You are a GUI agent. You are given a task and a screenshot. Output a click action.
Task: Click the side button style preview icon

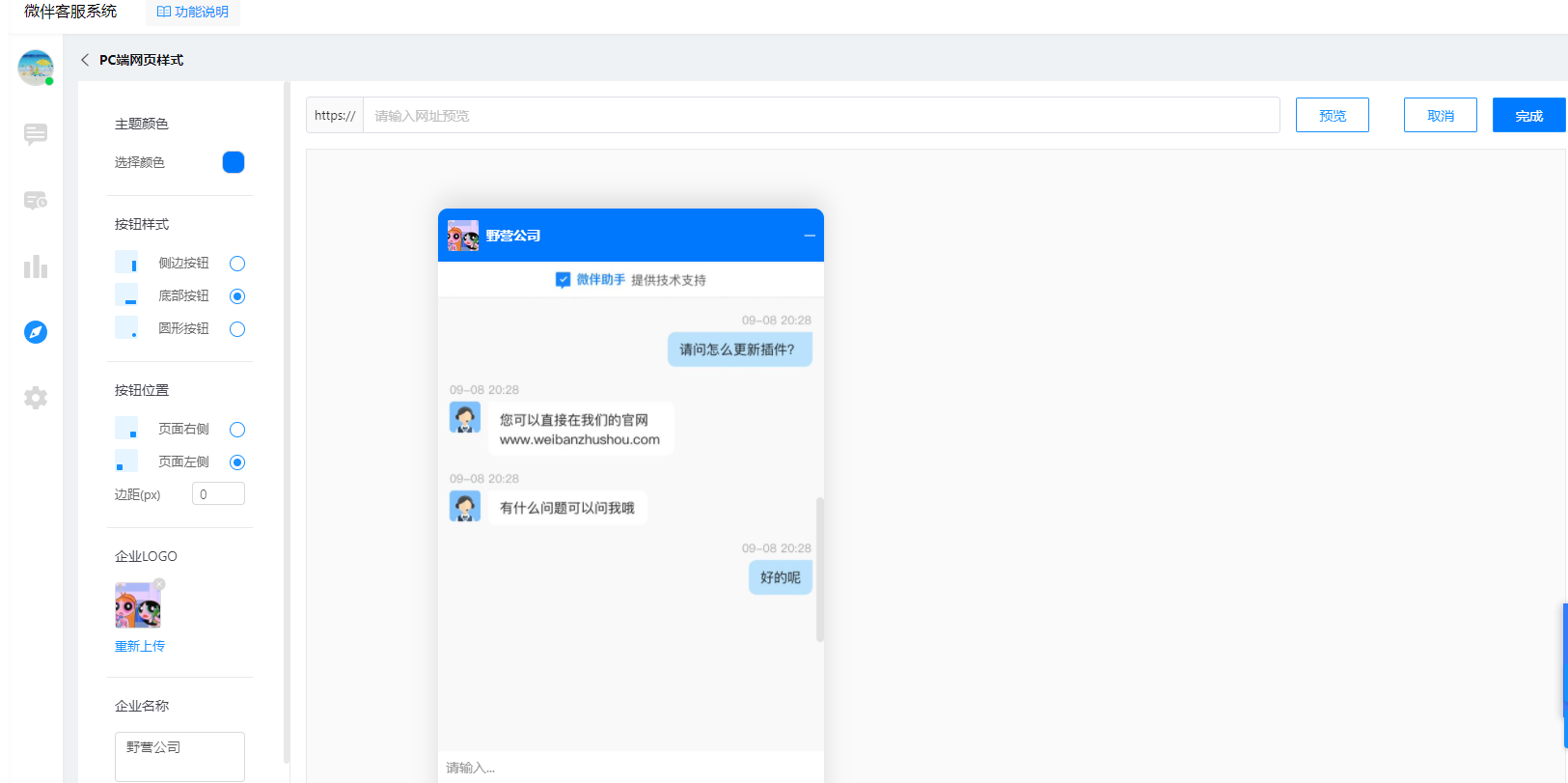[x=126, y=263]
